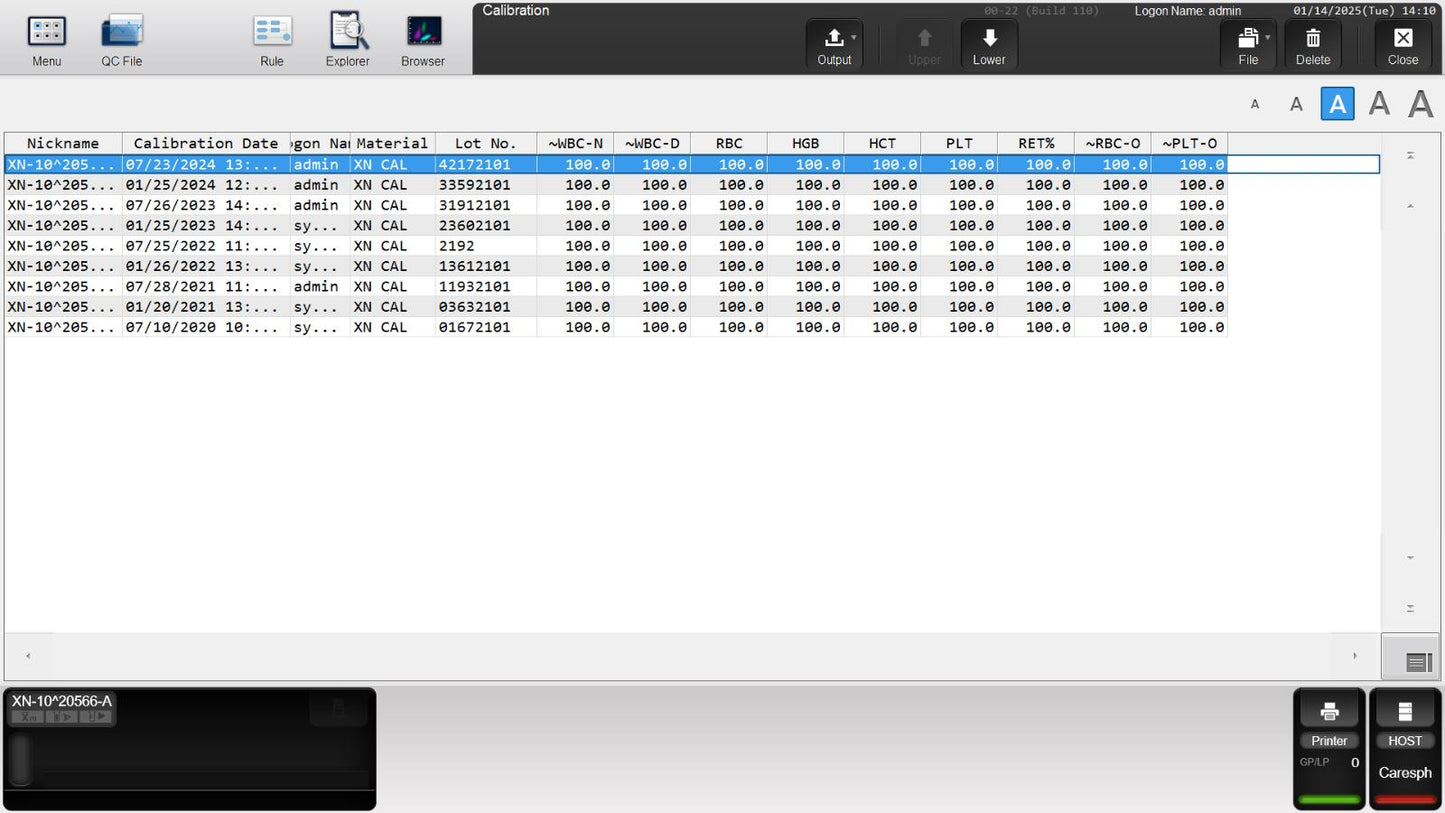The height and width of the screenshot is (813, 1445).
Task: Launch the Explorer icon
Action: point(348,41)
